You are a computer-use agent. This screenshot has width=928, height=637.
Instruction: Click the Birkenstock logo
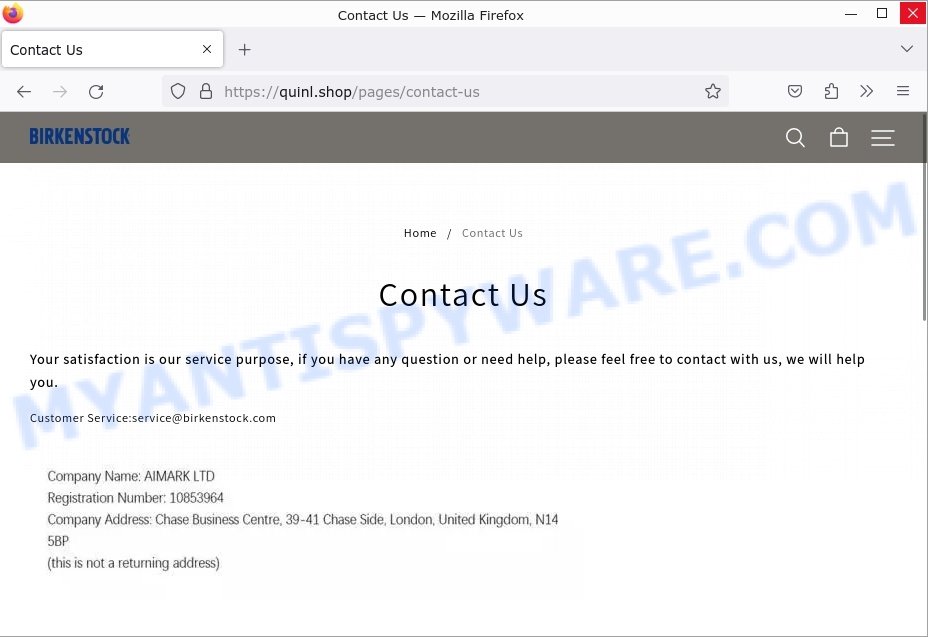pos(79,137)
